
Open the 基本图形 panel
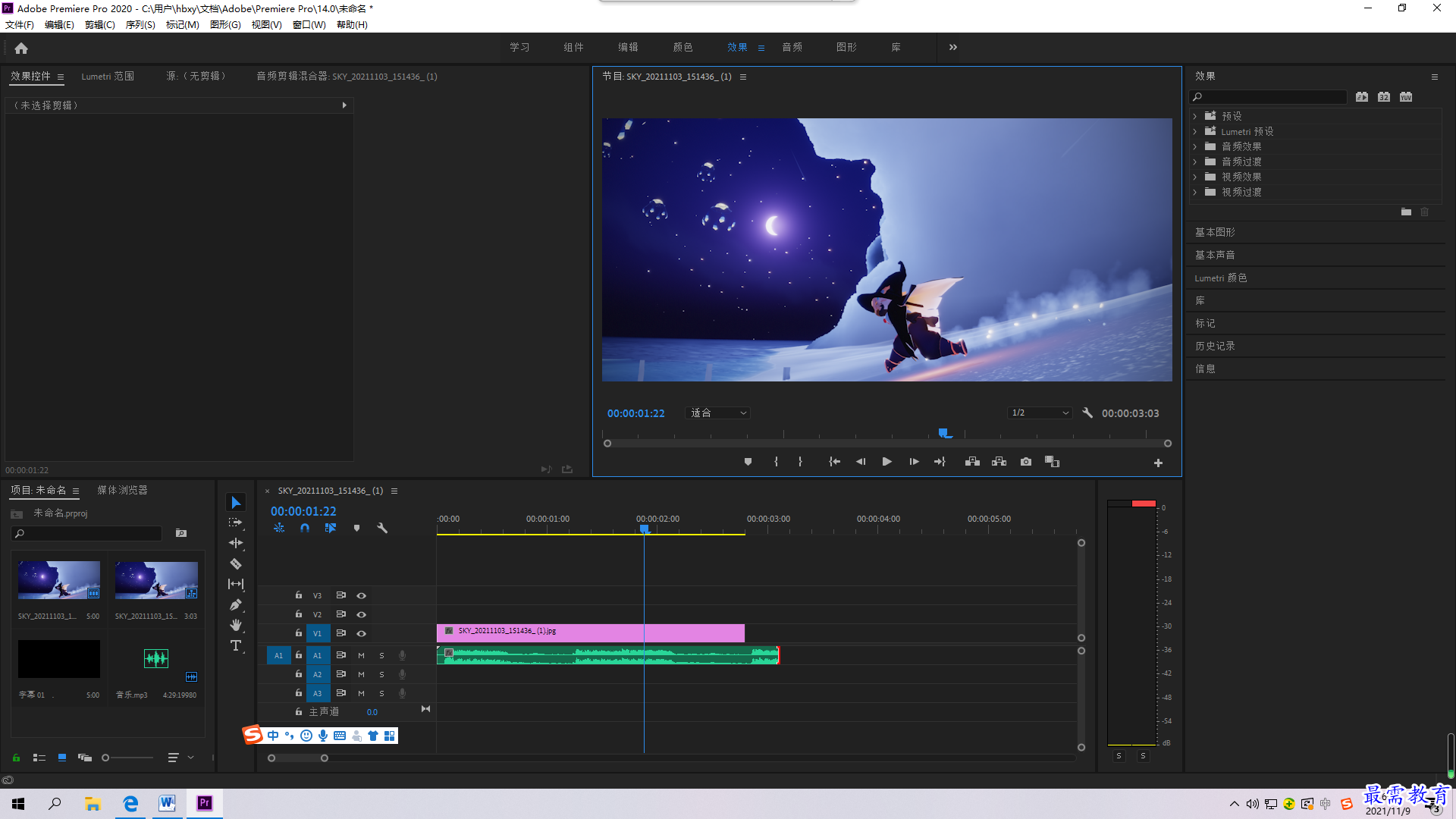1215,232
